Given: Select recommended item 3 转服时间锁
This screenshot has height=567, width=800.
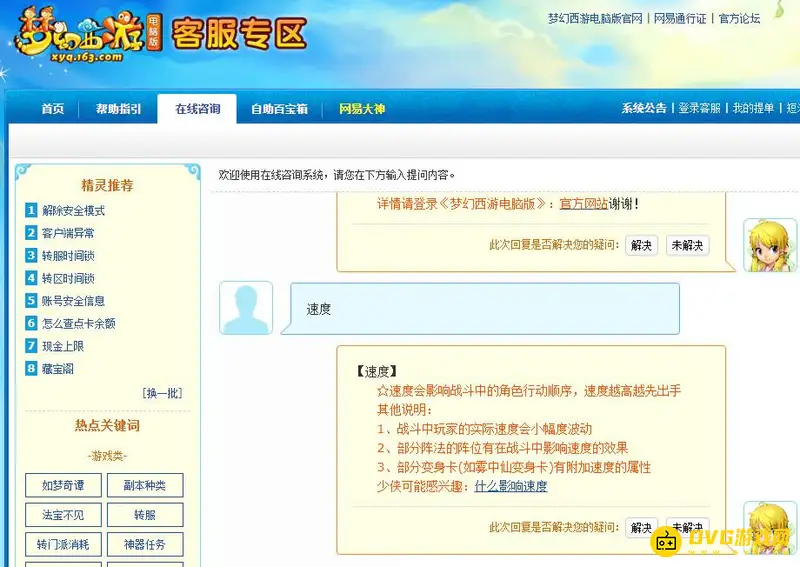Looking at the screenshot, I should tap(68, 255).
